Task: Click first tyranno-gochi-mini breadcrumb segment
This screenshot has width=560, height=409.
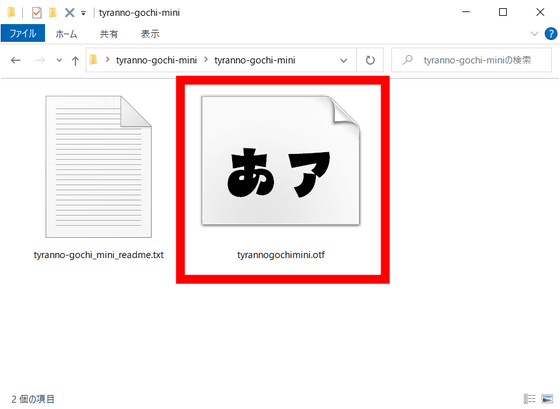Action: tap(156, 60)
